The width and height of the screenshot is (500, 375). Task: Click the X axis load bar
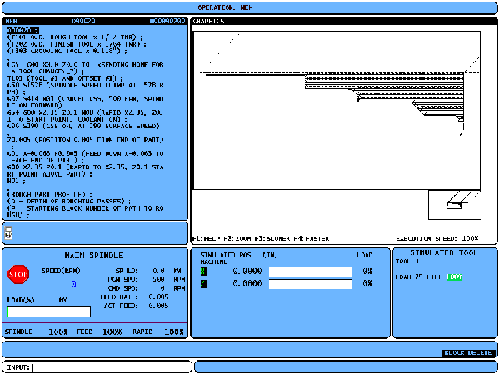pyautogui.click(x=310, y=272)
